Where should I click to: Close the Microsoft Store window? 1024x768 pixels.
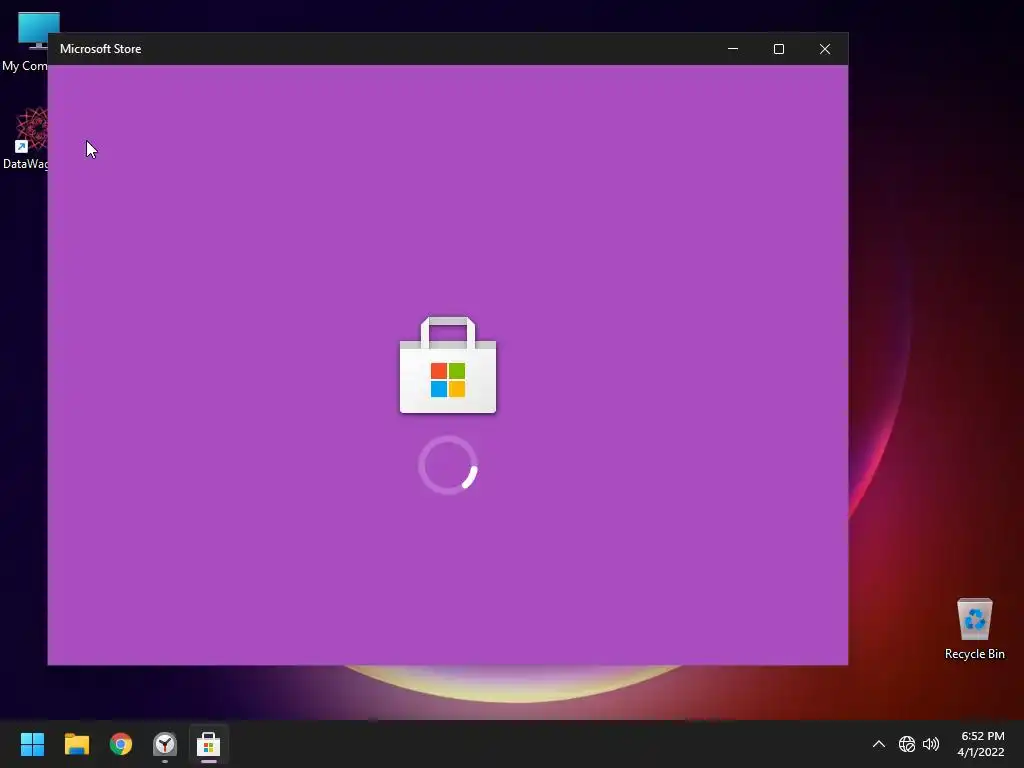(825, 49)
